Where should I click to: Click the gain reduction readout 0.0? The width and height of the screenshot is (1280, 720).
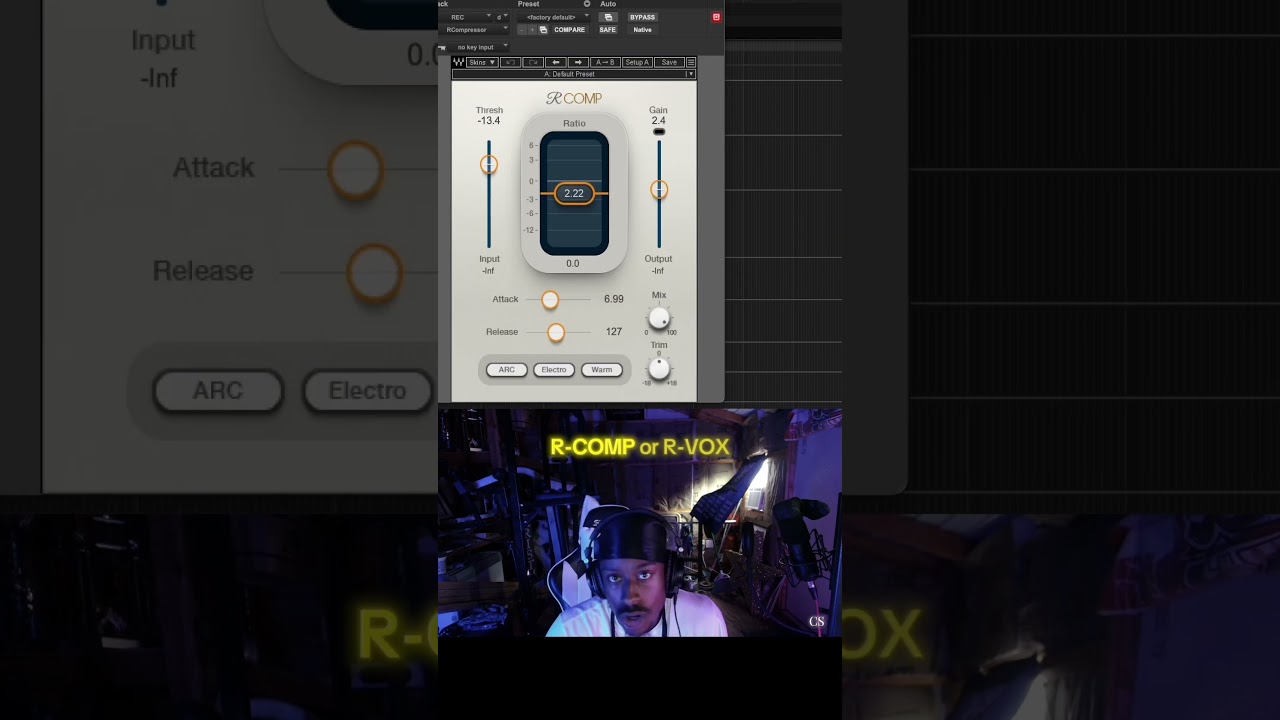click(x=573, y=264)
